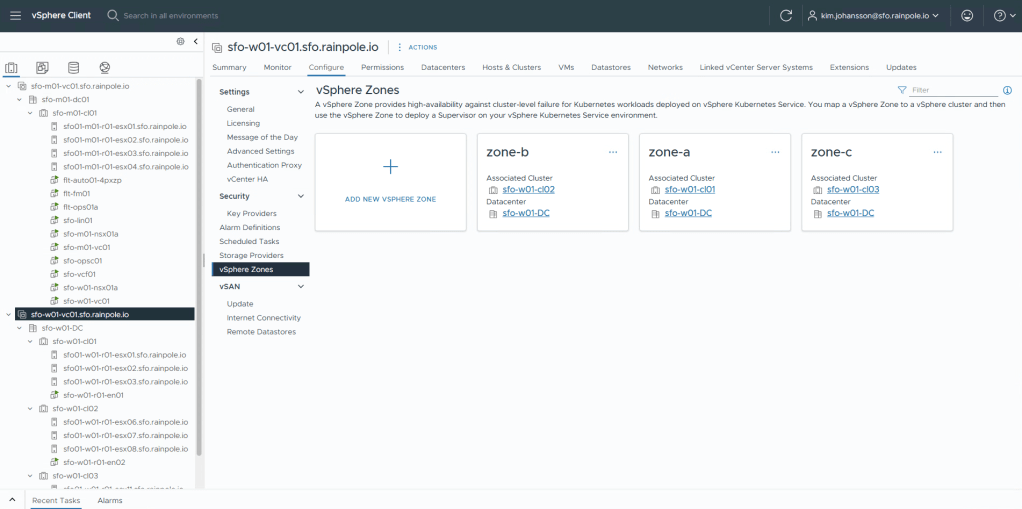The image size is (1022, 509).
Task: Click the plus icon to add new vSphere Zone
Action: pos(390,167)
